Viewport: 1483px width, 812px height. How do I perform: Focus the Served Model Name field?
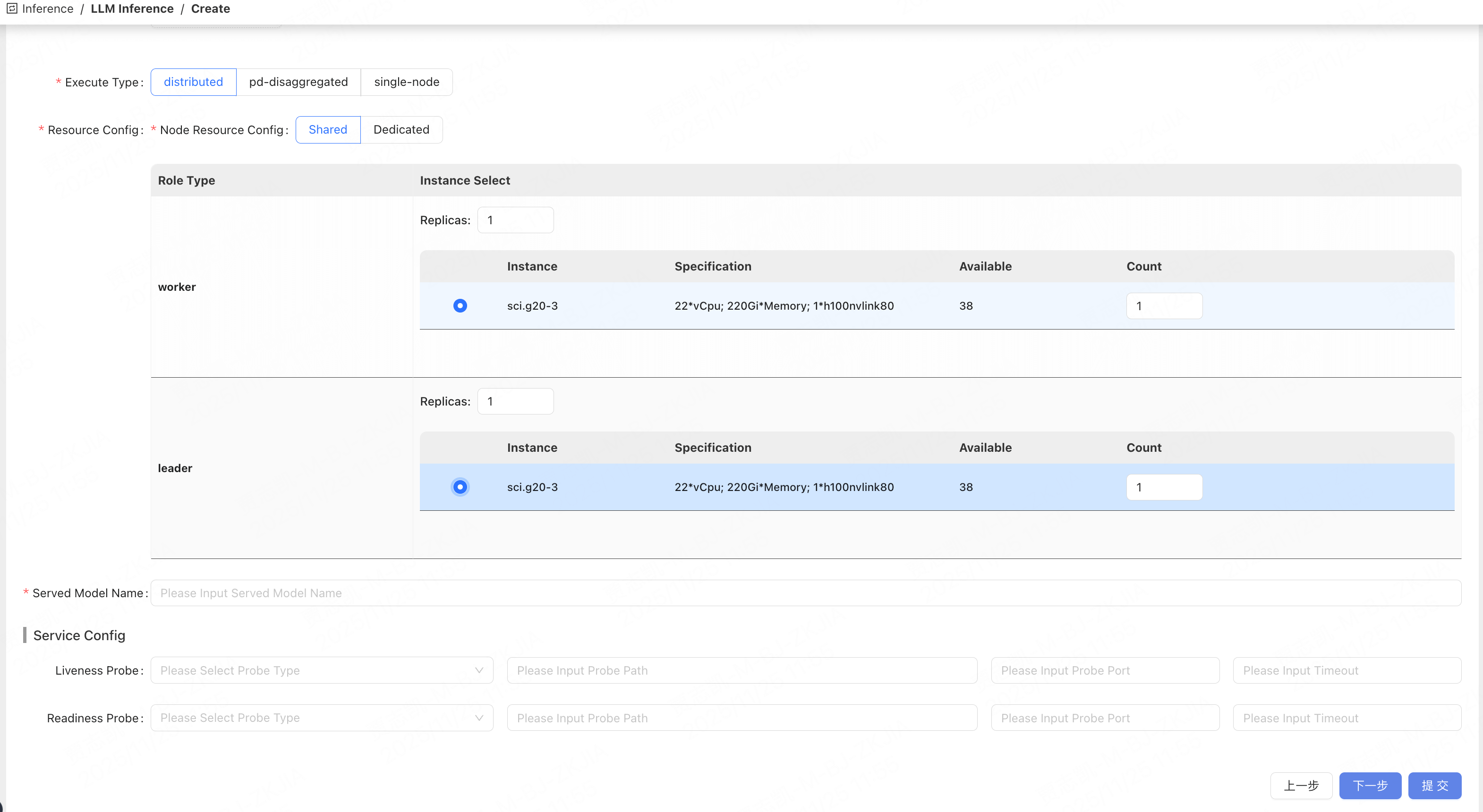pyautogui.click(x=806, y=593)
